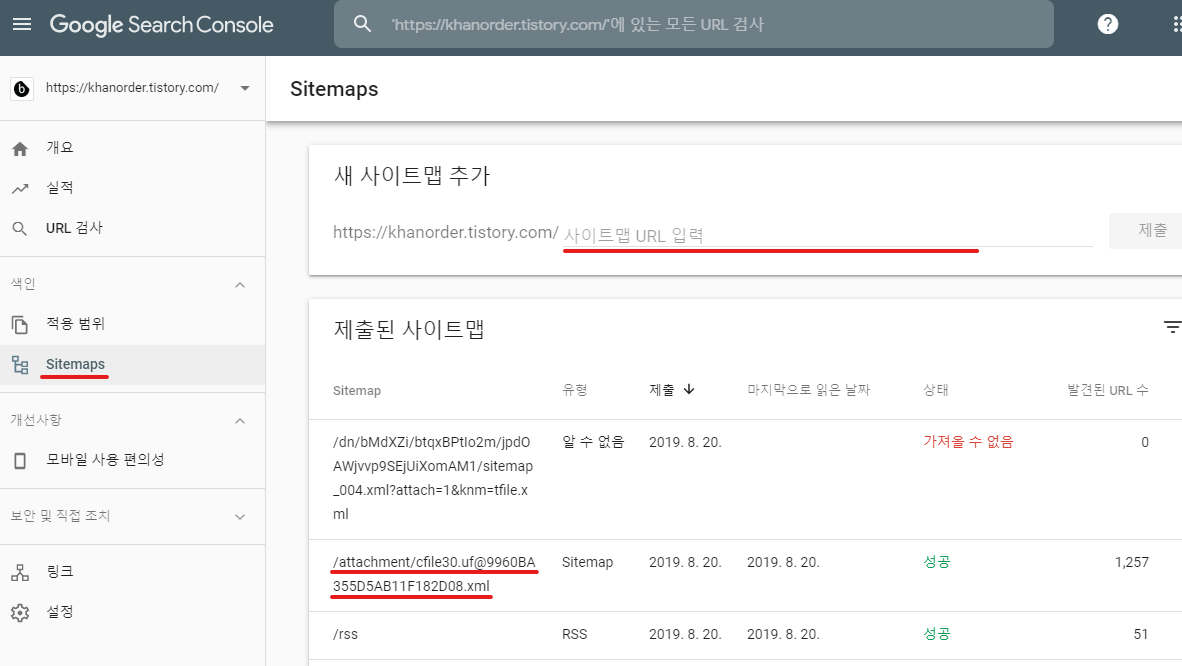Open the help question mark icon
The height and width of the screenshot is (666, 1182).
pos(1107,24)
